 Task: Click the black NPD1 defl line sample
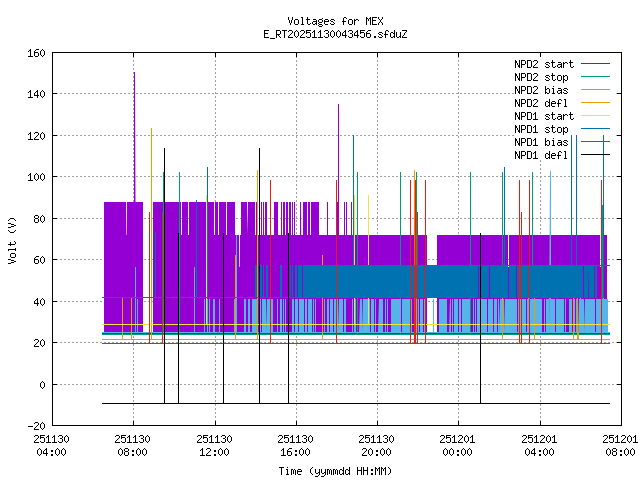click(594, 155)
